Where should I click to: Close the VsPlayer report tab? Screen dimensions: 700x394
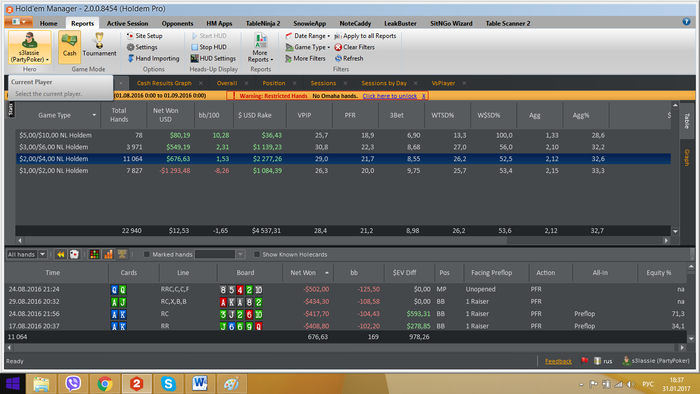(464, 83)
